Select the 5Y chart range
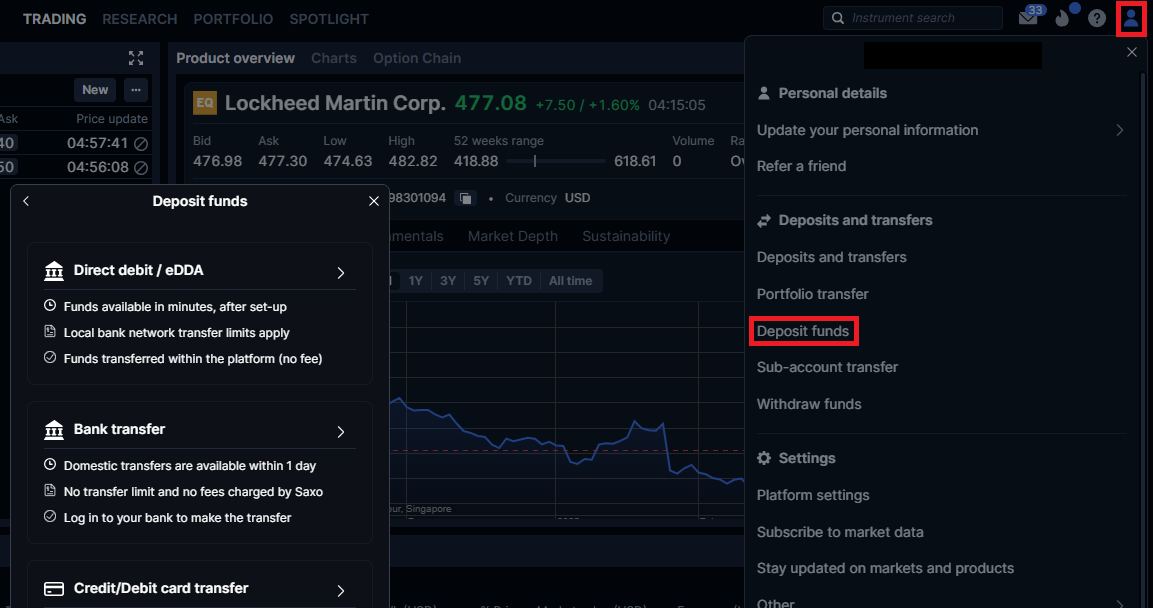 [x=481, y=281]
